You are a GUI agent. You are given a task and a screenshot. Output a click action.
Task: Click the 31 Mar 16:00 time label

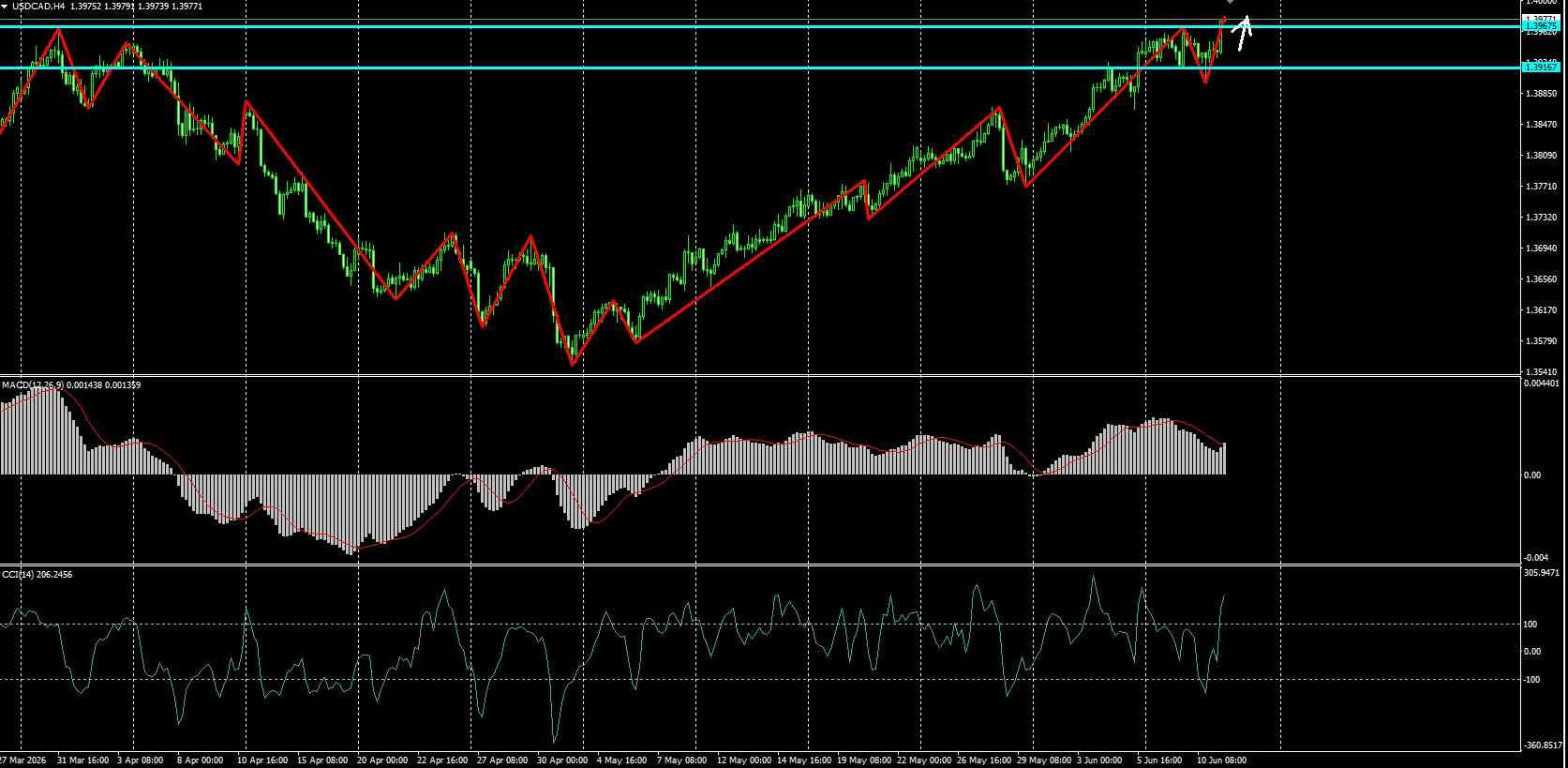(x=82, y=760)
